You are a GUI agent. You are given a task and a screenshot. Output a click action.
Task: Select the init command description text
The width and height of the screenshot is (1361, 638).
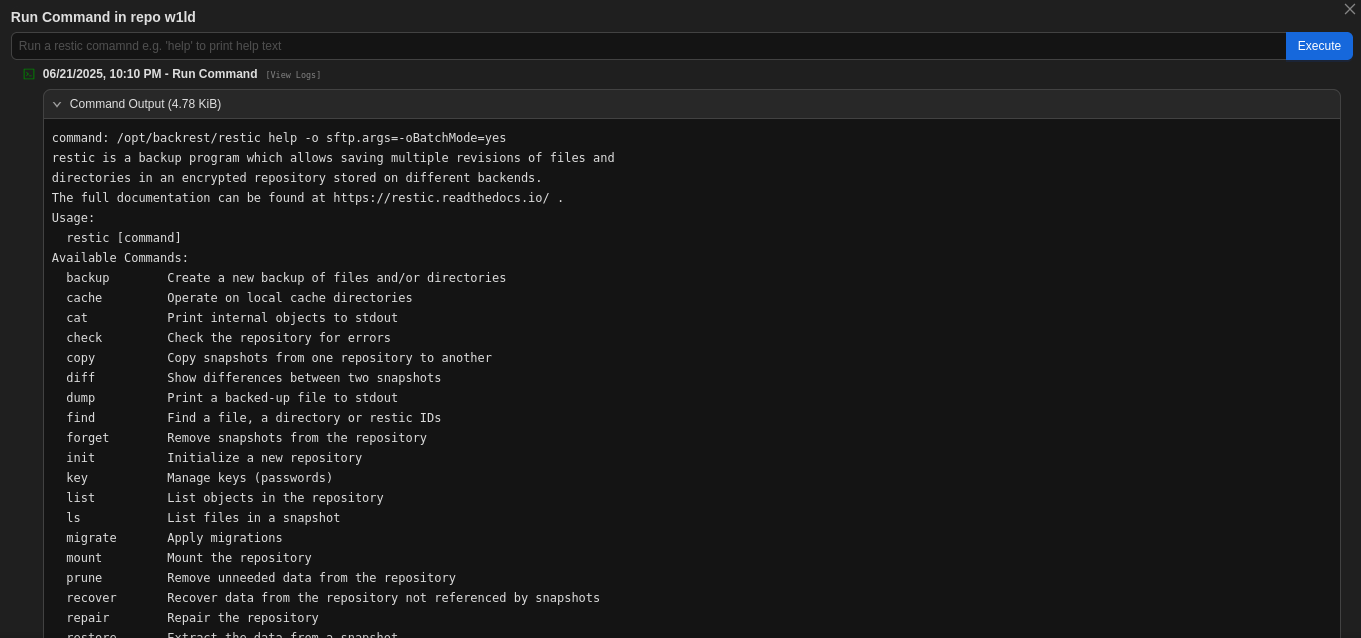(264, 458)
